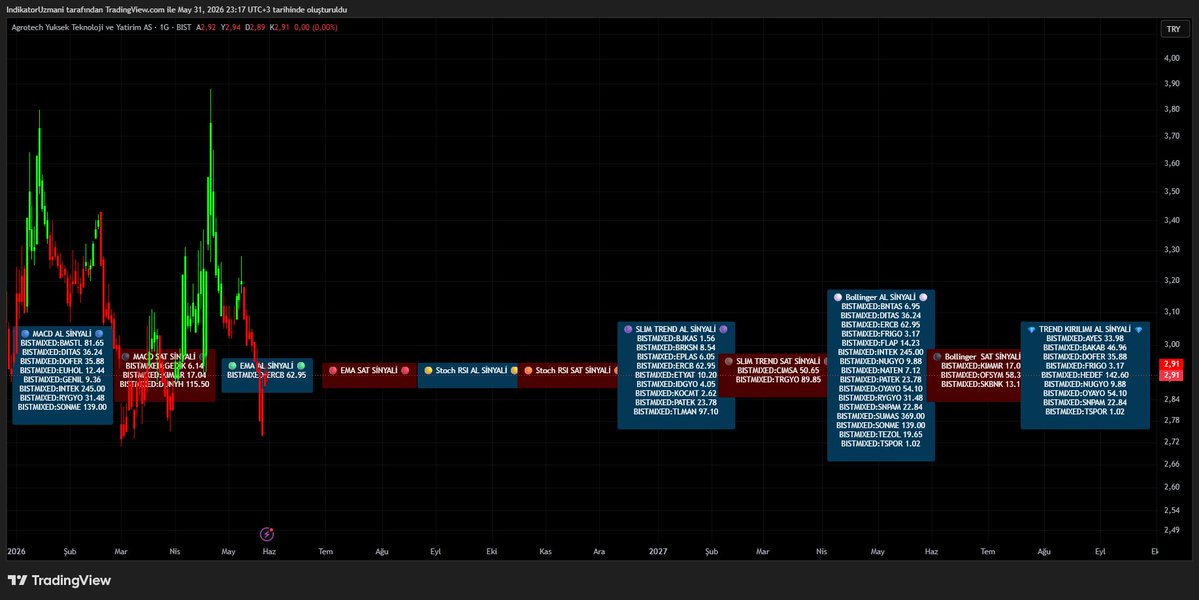Click BISTMIXED:KOCMT 2.62 row
Image resolution: width=1199 pixels, height=600 pixels.
(x=676, y=394)
